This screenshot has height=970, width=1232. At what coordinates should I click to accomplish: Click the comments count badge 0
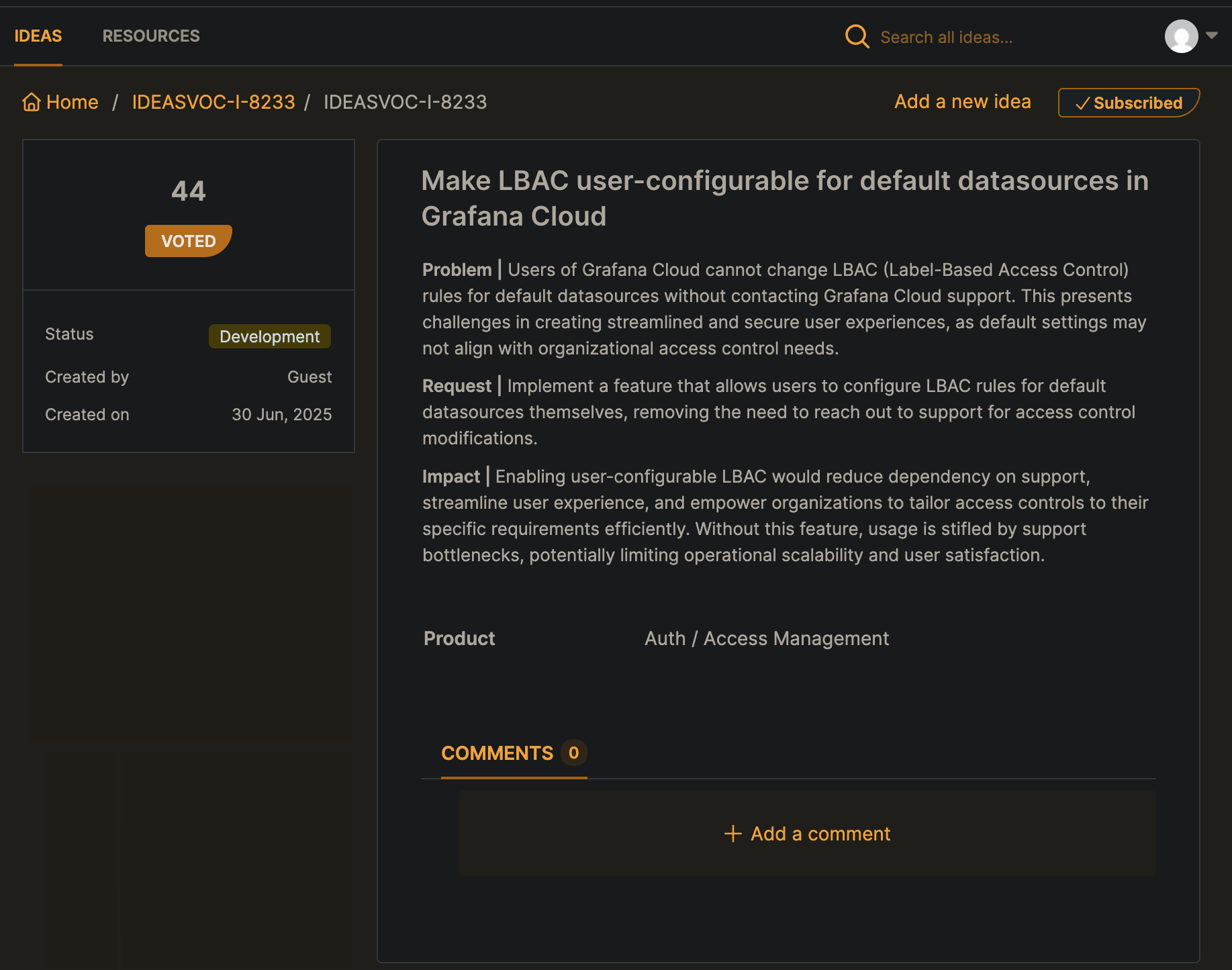[573, 753]
